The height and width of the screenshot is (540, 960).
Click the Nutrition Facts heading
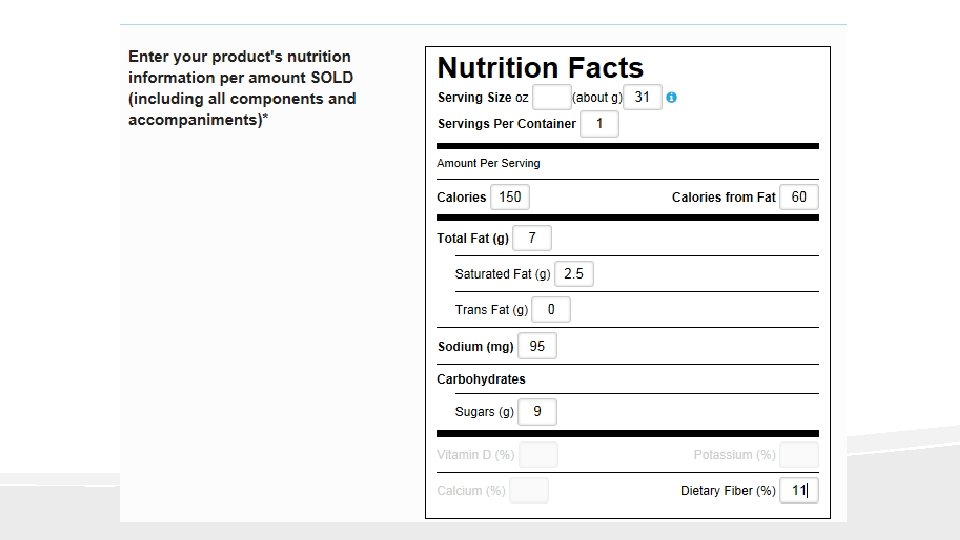click(540, 68)
